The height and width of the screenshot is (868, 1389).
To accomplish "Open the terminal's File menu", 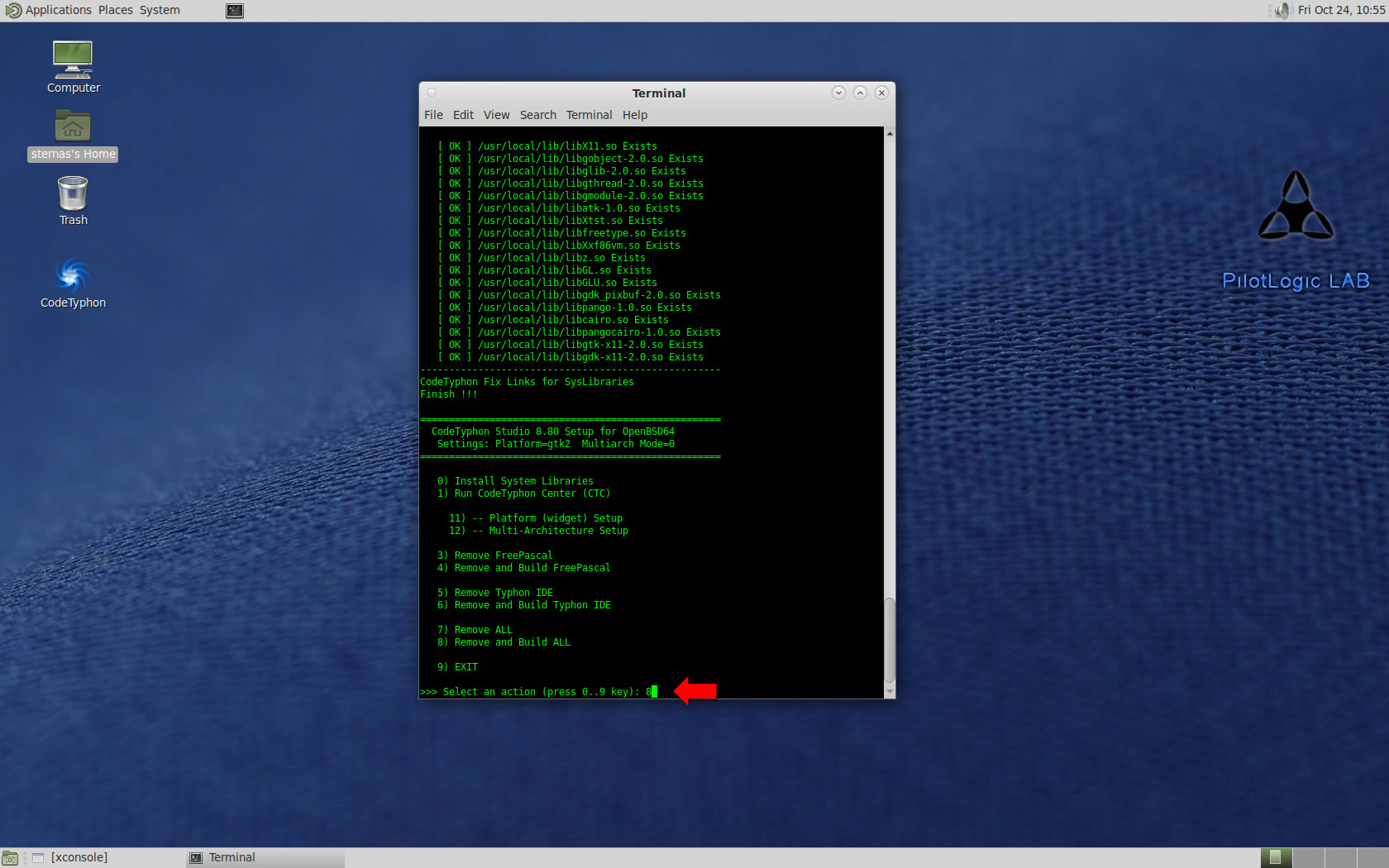I will click(433, 115).
